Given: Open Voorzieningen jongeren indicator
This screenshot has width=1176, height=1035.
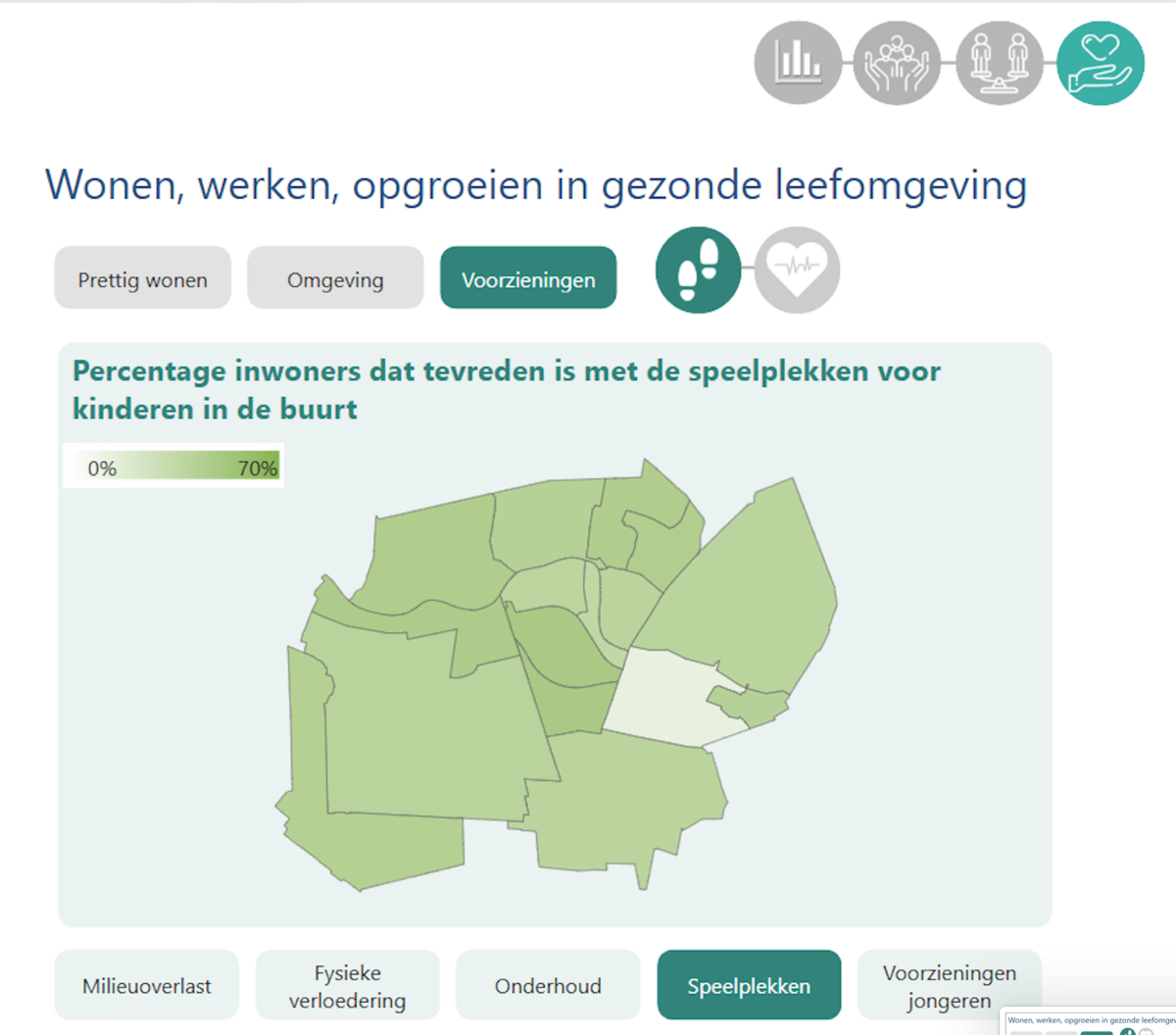Looking at the screenshot, I should coord(949,986).
